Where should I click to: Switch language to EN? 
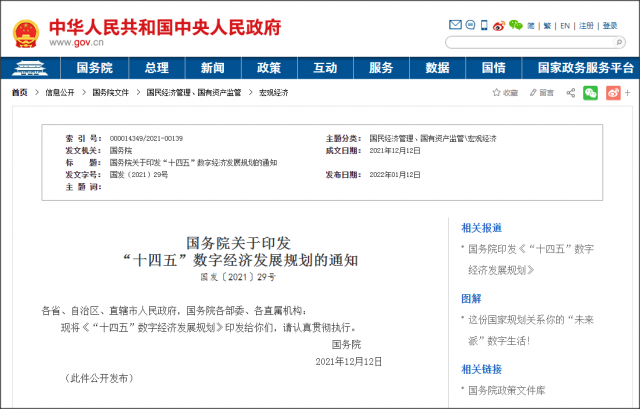[x=565, y=26]
